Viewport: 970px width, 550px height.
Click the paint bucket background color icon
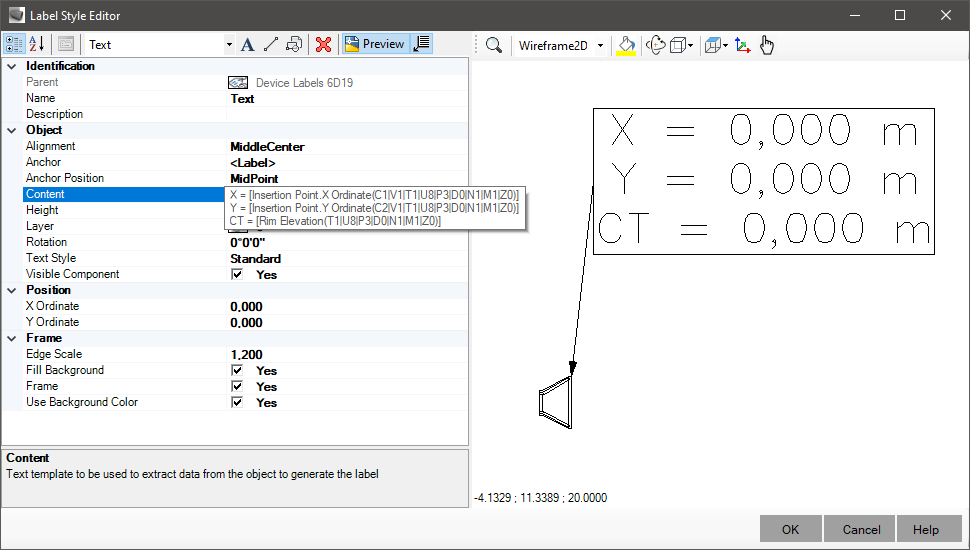[x=626, y=45]
